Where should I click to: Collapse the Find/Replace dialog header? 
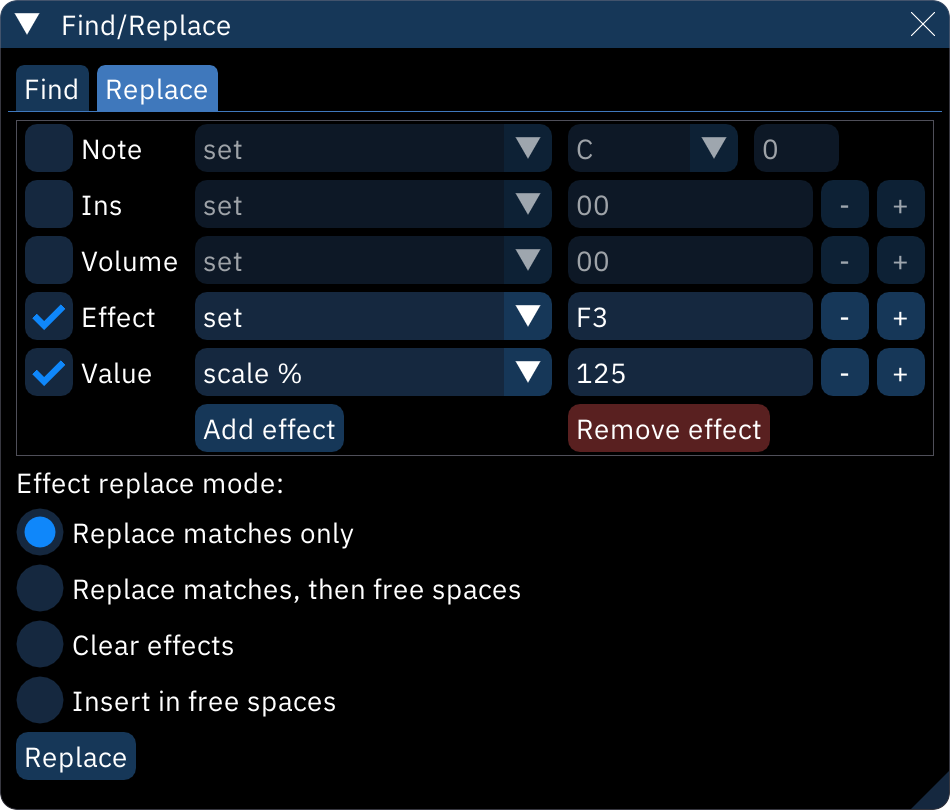tap(27, 25)
